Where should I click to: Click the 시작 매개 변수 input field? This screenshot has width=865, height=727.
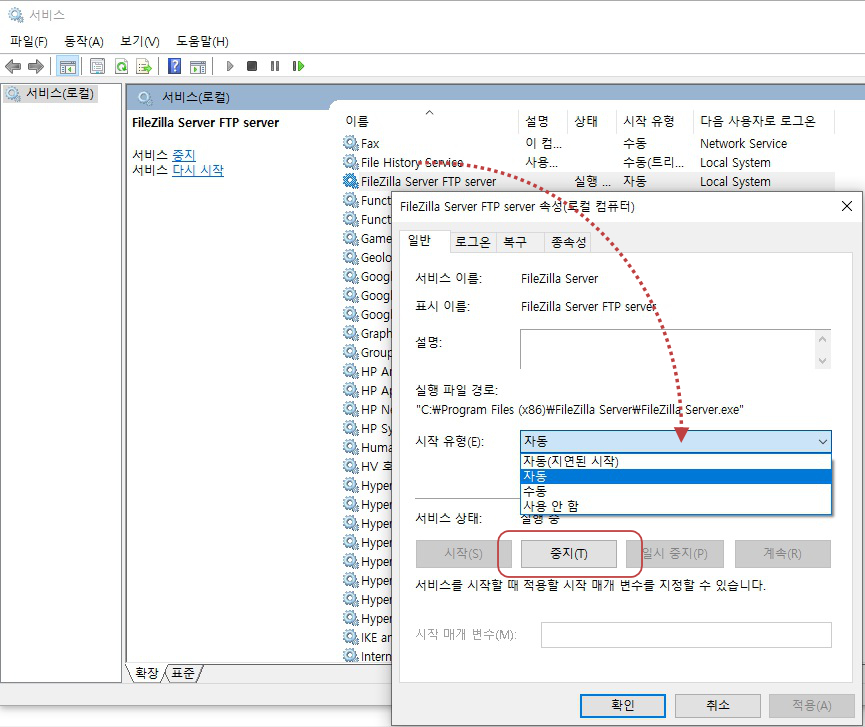click(686, 635)
